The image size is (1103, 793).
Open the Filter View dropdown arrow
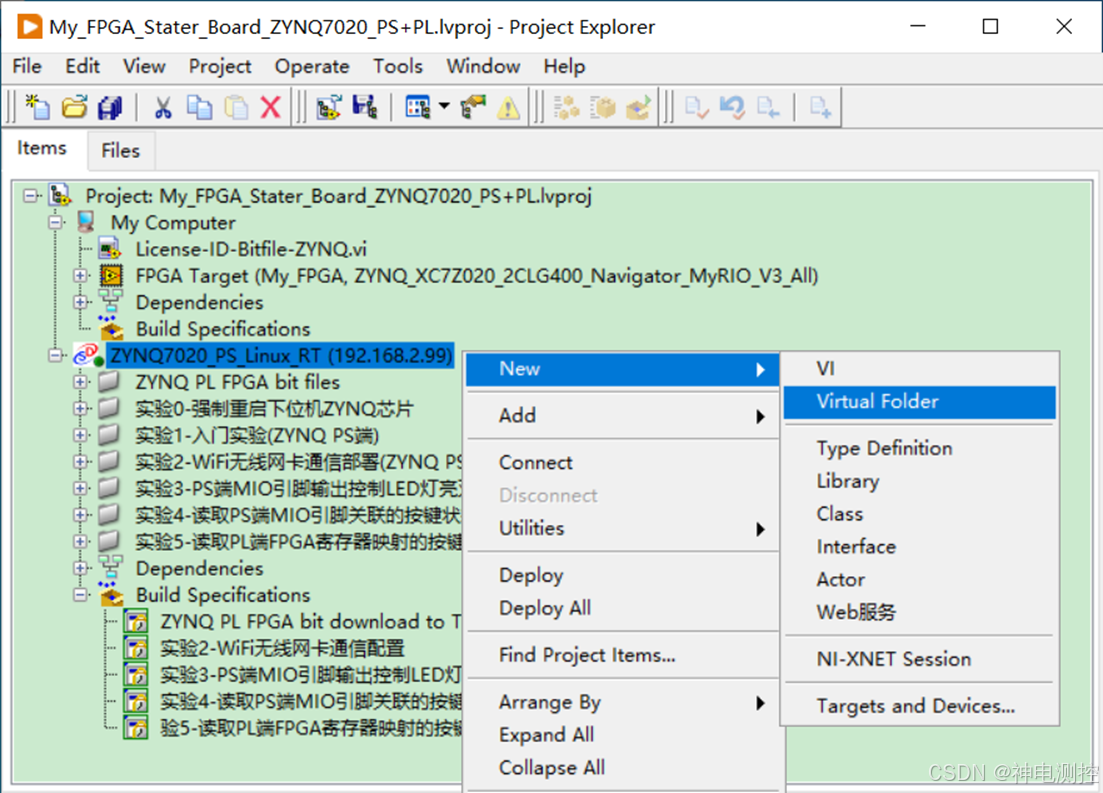444,106
